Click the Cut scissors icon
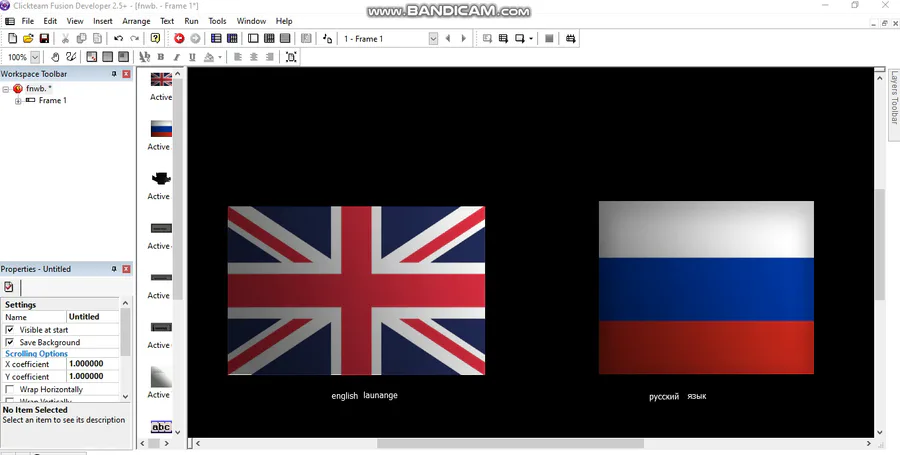 click(65, 38)
